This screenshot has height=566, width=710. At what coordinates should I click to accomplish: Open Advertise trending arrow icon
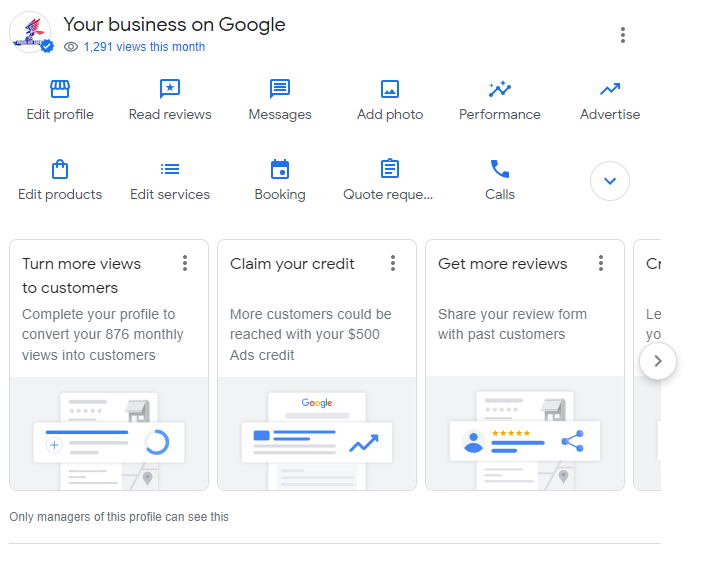610,89
